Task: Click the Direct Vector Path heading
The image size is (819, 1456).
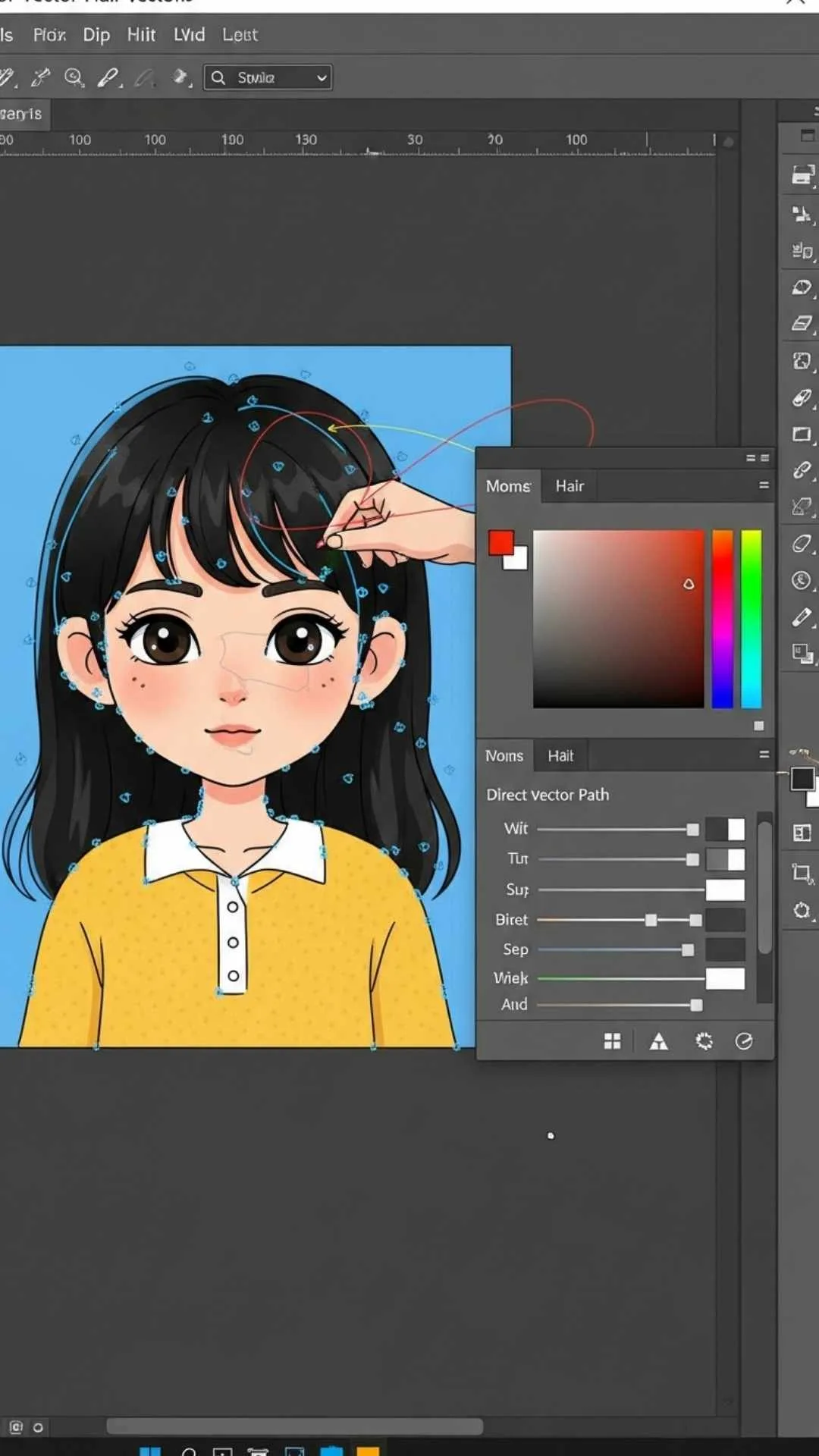Action: point(548,795)
